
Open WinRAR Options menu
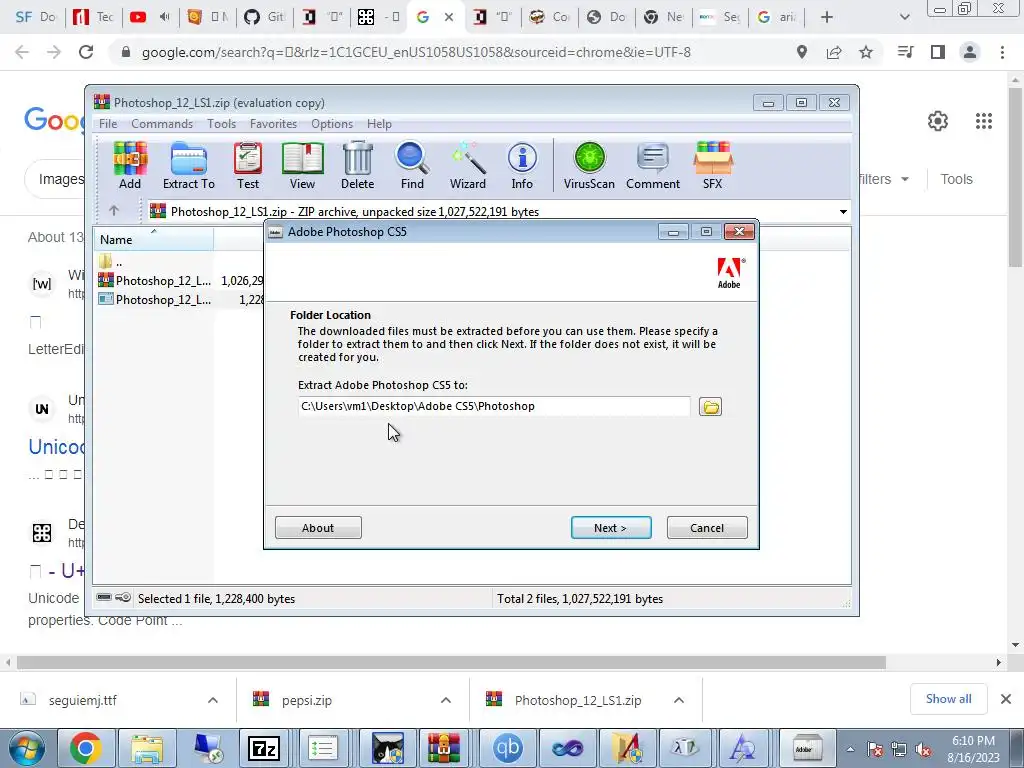point(332,123)
